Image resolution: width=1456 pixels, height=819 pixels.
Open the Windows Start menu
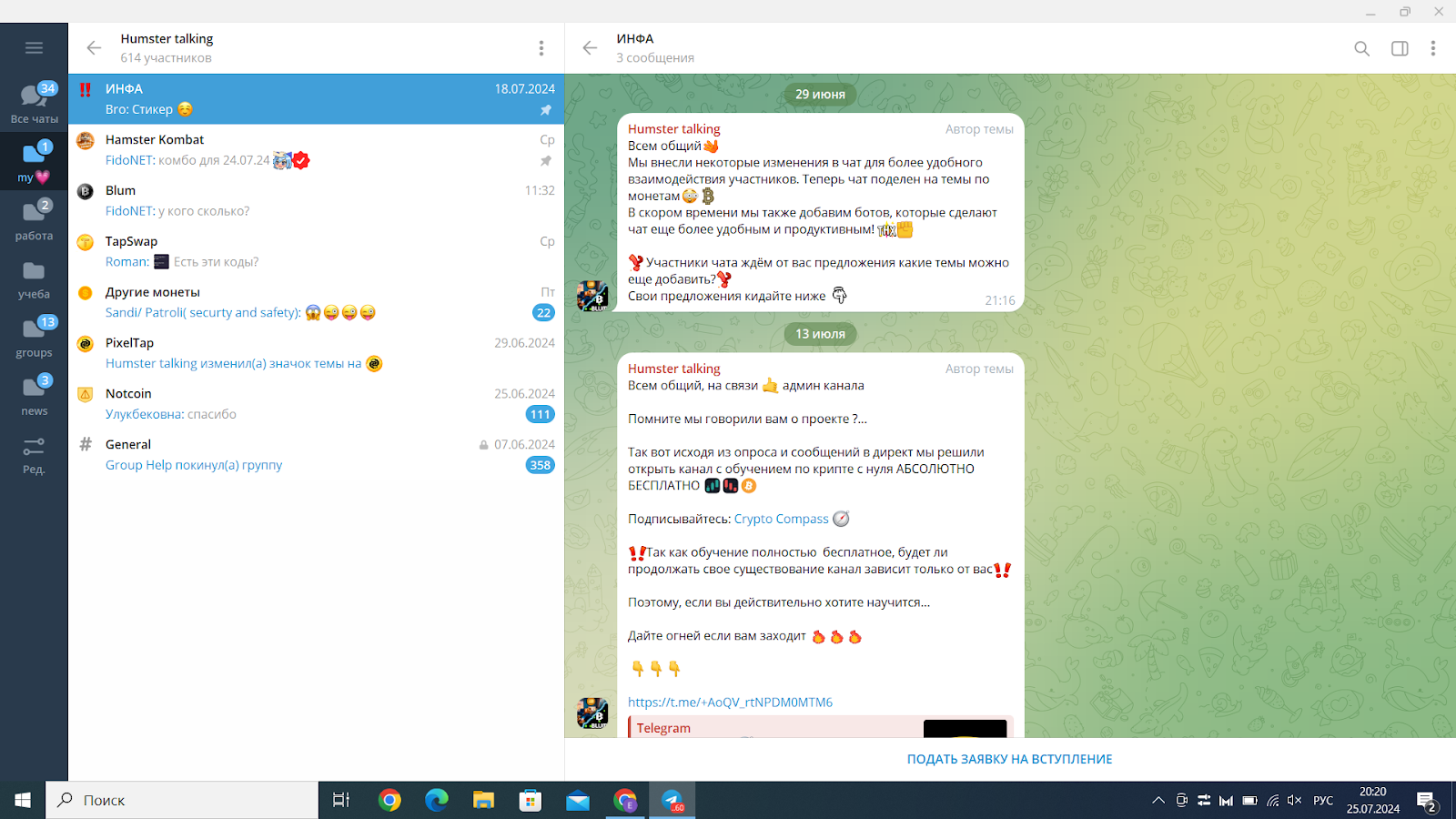pos(23,800)
